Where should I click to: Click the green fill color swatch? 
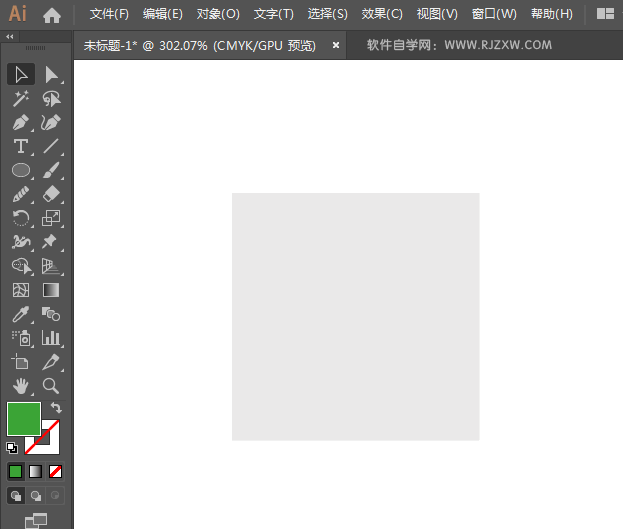coord(24,419)
